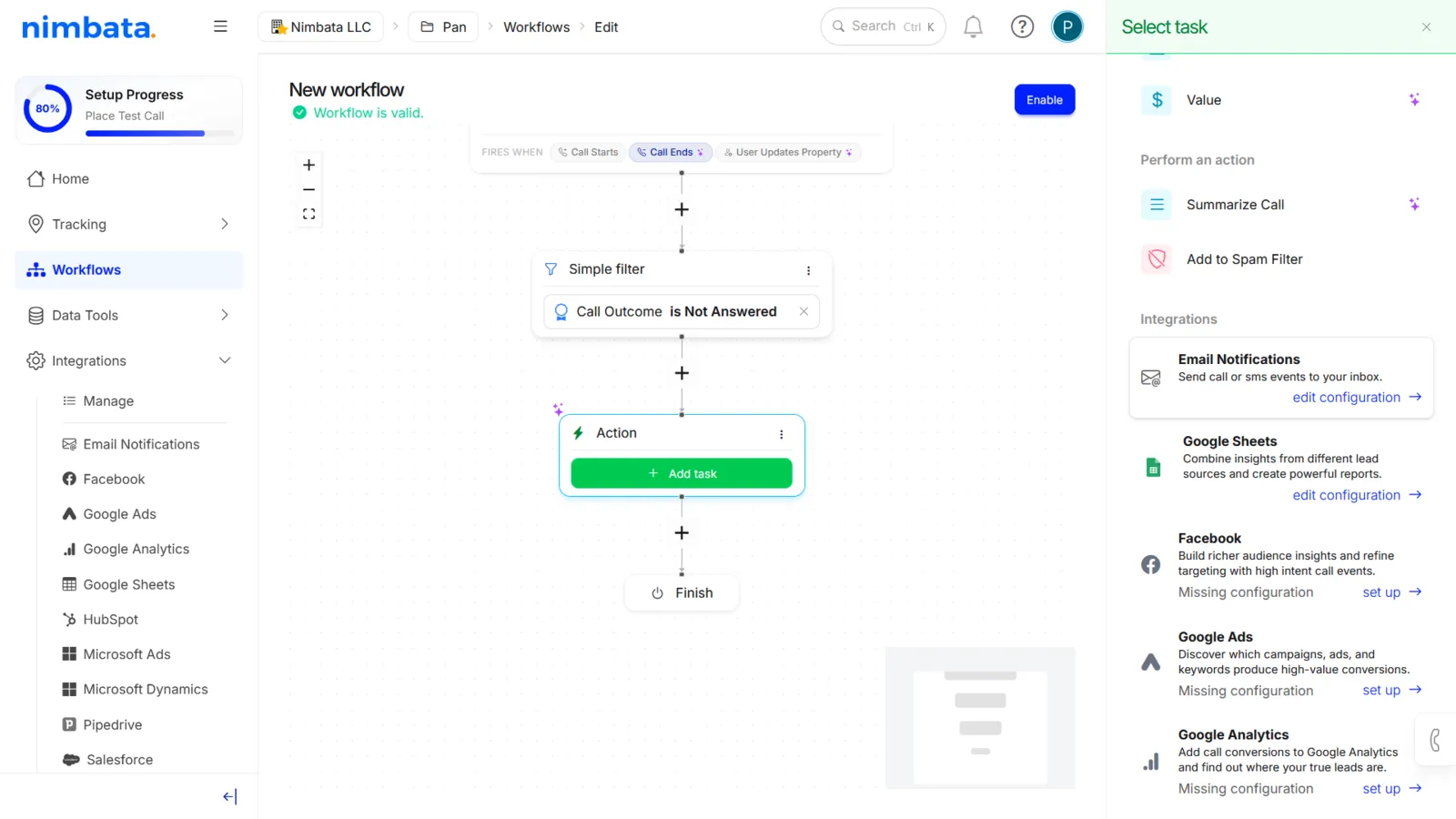Click the 80% progress ring
Image resolution: width=1456 pixels, height=819 pixels.
tap(47, 108)
